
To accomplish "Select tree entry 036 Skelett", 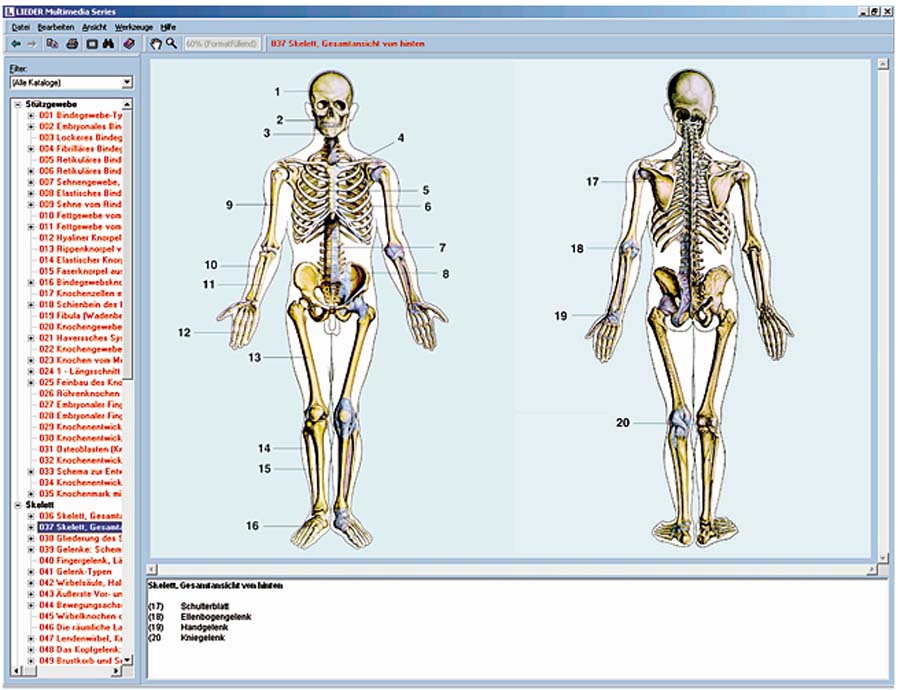I will pos(80,516).
